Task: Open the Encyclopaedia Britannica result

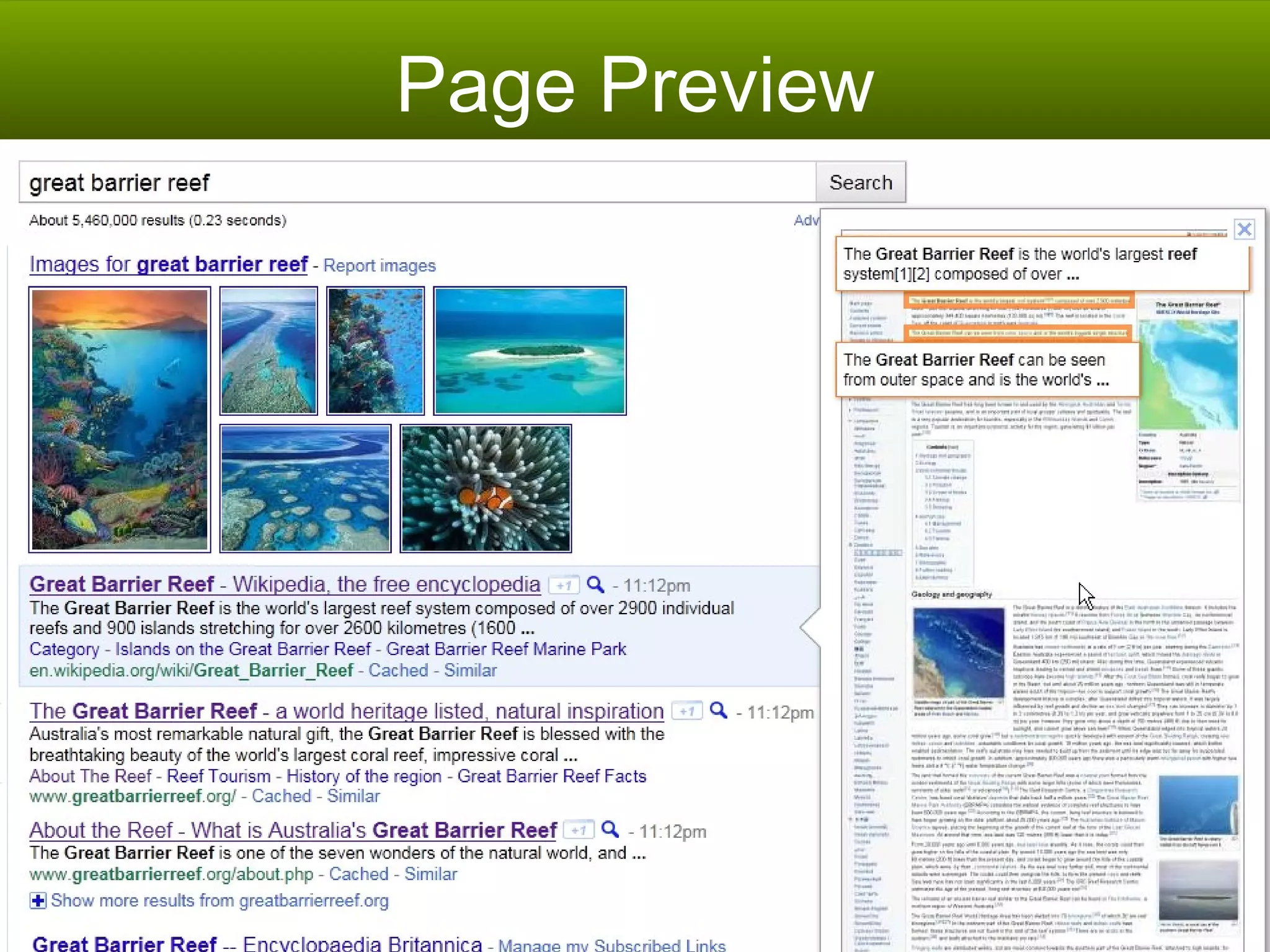Action: pos(257,943)
